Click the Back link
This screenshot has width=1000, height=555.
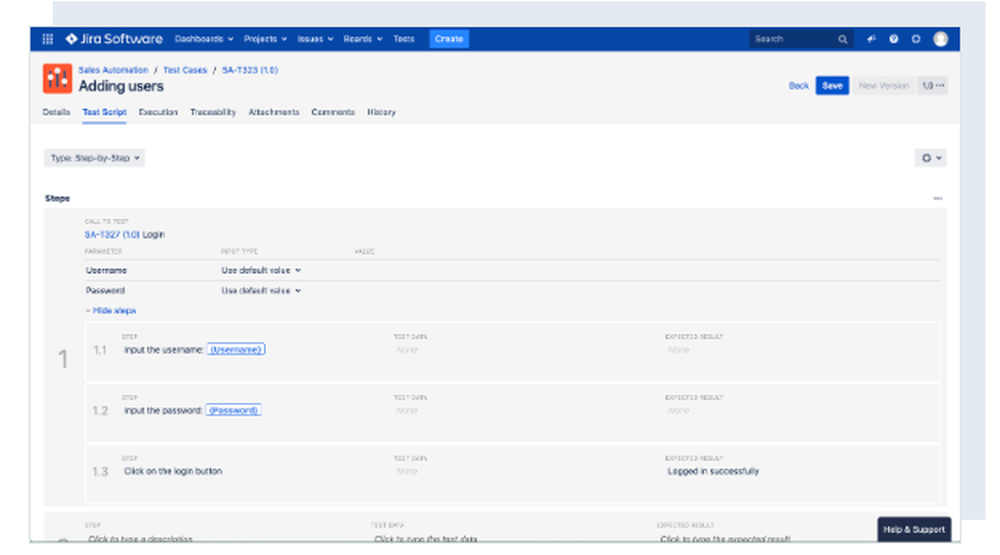[798, 85]
